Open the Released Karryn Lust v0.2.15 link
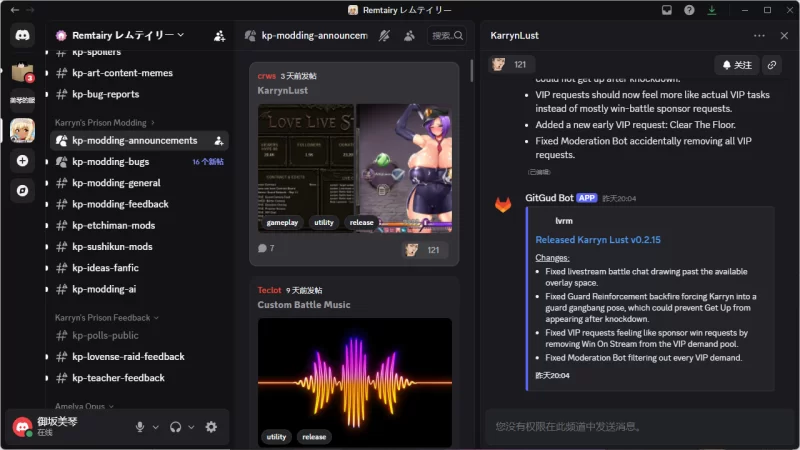This screenshot has height=450, width=800. click(x=597, y=240)
